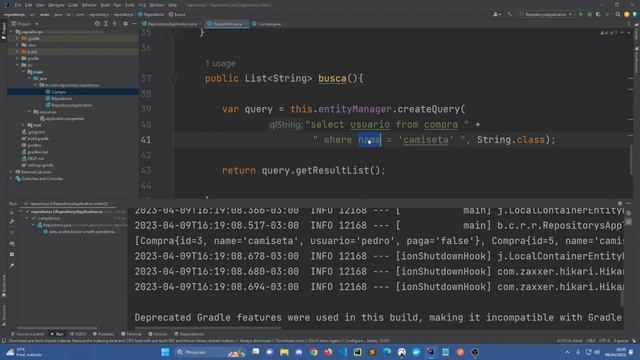Viewport: 640px width, 360px height.
Task: Click the Select Opened File target icon
Action: coord(97,24)
